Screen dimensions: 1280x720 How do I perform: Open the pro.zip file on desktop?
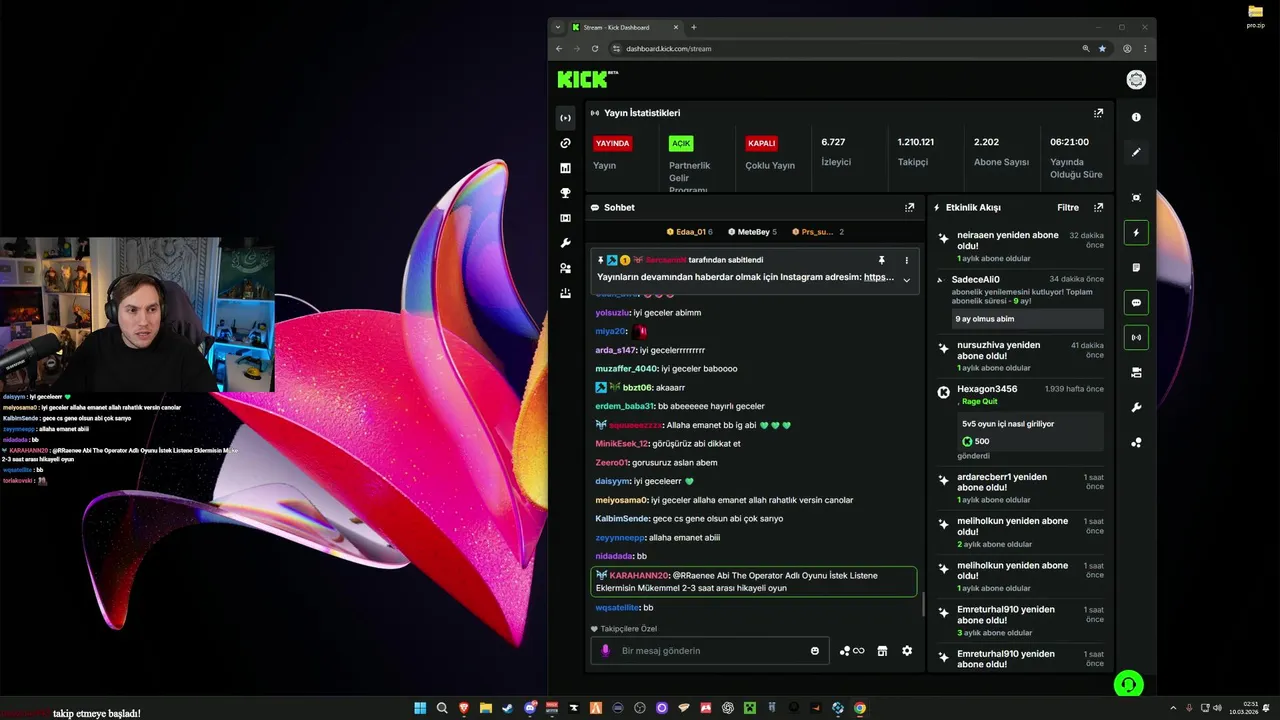(x=1255, y=16)
